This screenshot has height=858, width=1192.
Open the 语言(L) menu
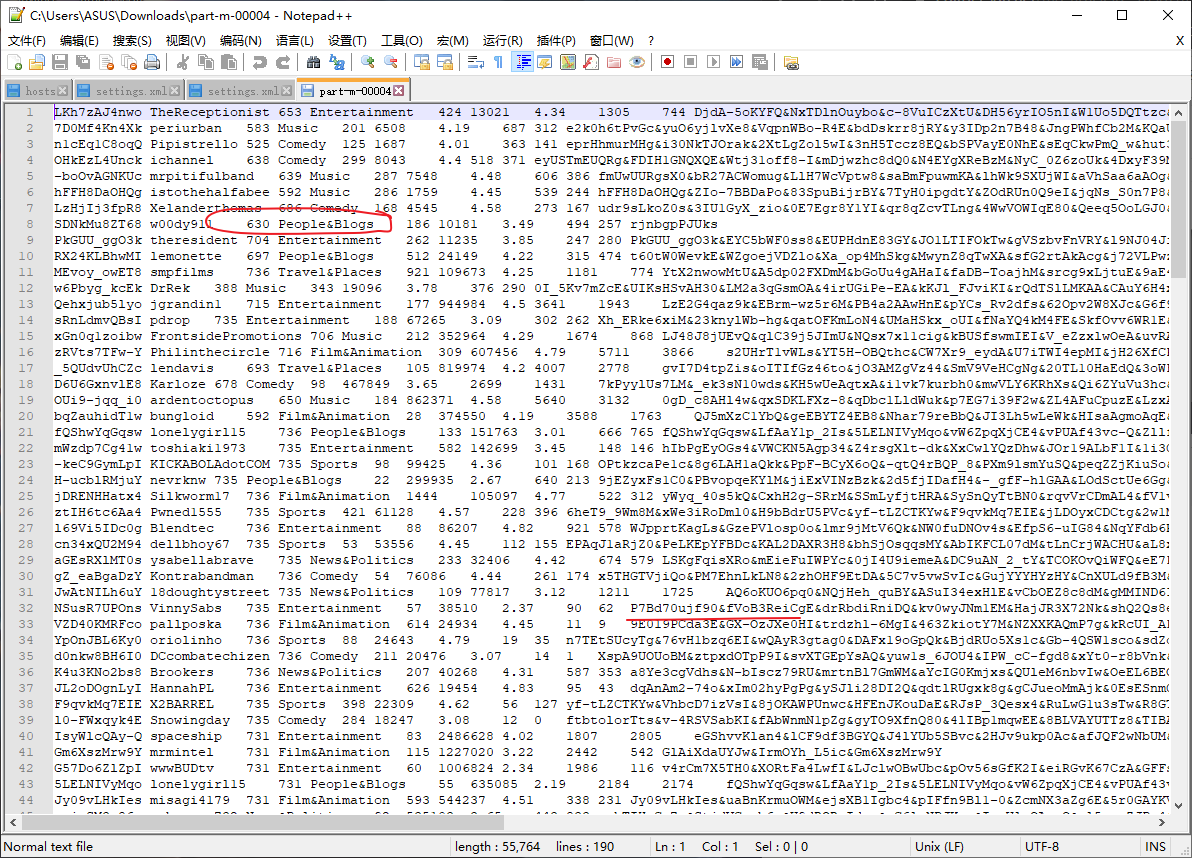[294, 40]
